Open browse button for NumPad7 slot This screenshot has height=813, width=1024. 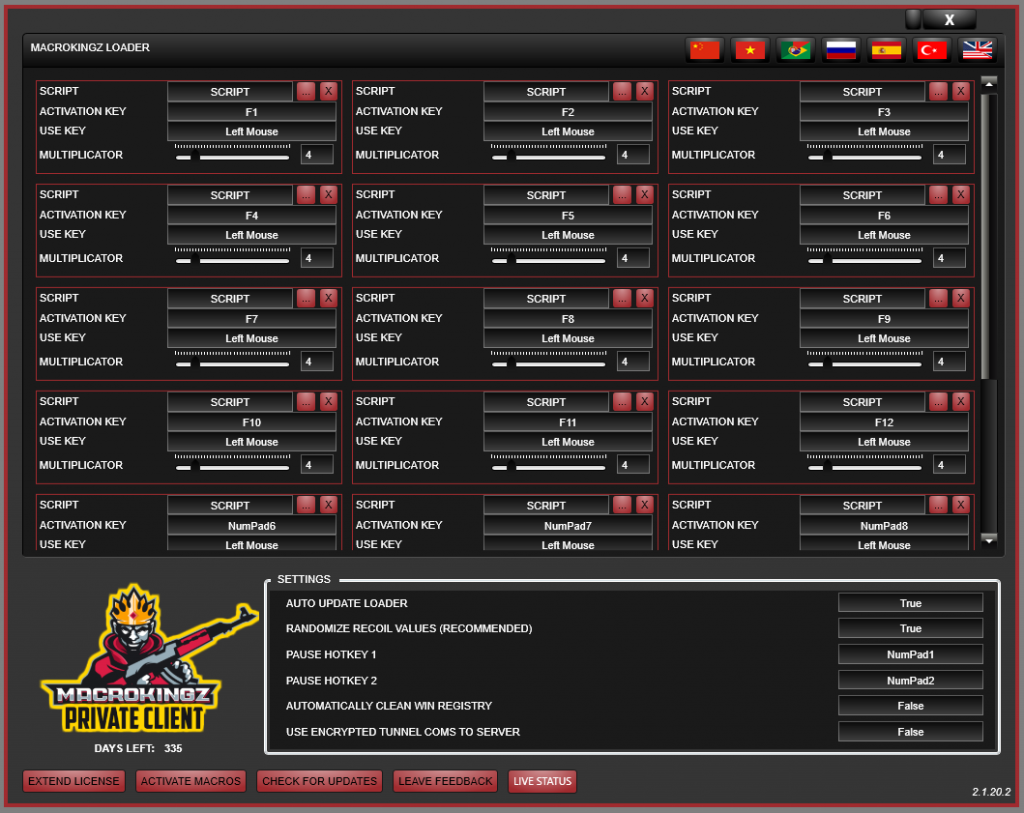(x=622, y=505)
